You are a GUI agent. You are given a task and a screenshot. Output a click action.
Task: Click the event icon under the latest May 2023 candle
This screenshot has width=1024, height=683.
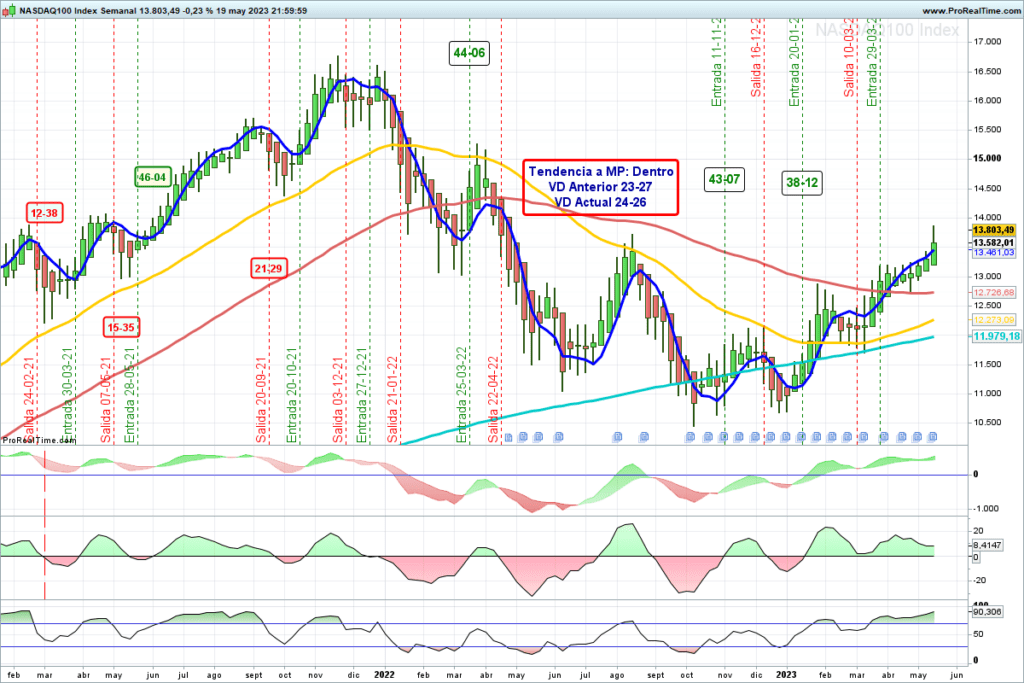[933, 437]
